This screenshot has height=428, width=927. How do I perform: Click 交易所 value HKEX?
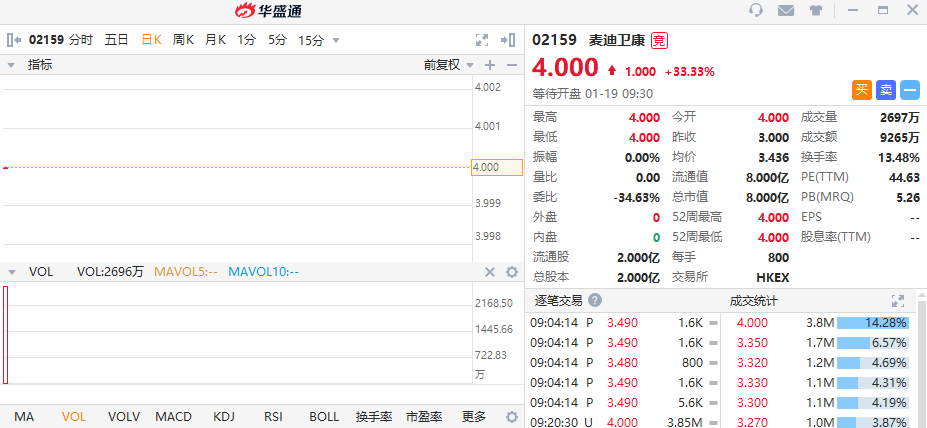click(x=772, y=277)
